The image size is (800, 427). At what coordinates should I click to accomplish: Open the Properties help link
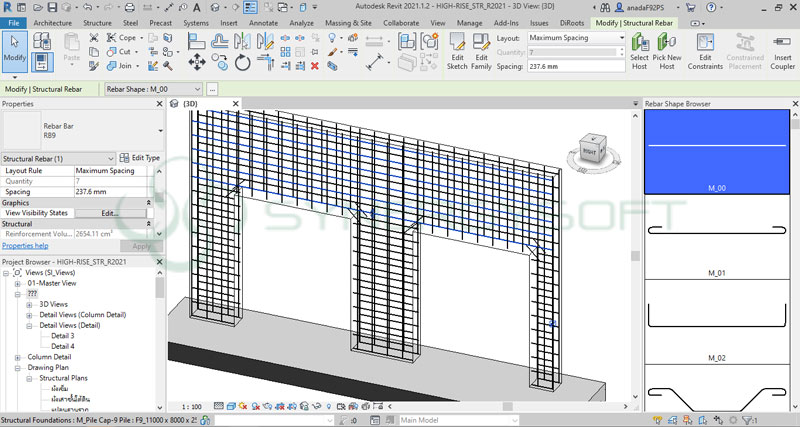click(x=25, y=245)
